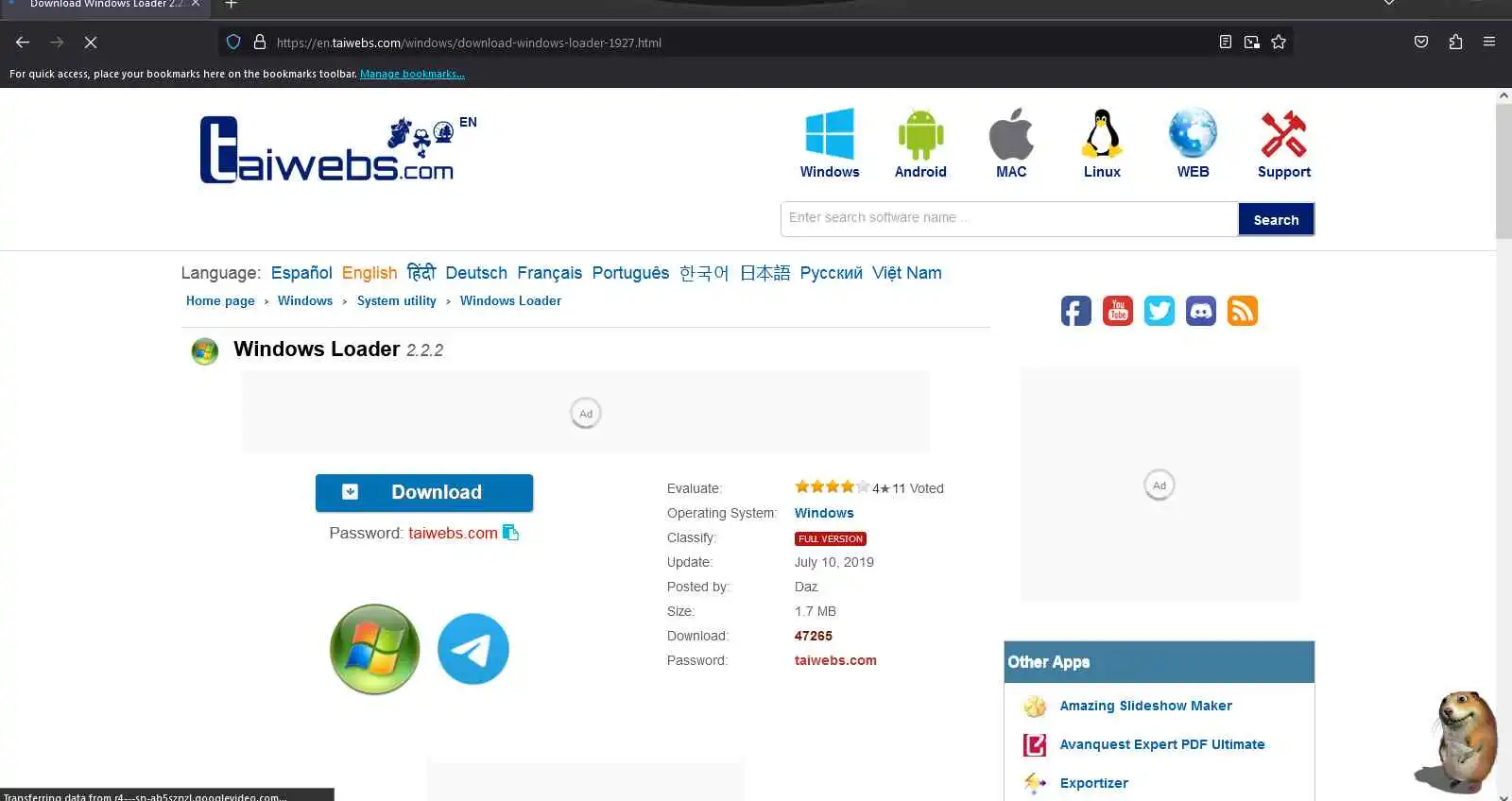Click the Windows Loader 2.2.2 heading

338,349
